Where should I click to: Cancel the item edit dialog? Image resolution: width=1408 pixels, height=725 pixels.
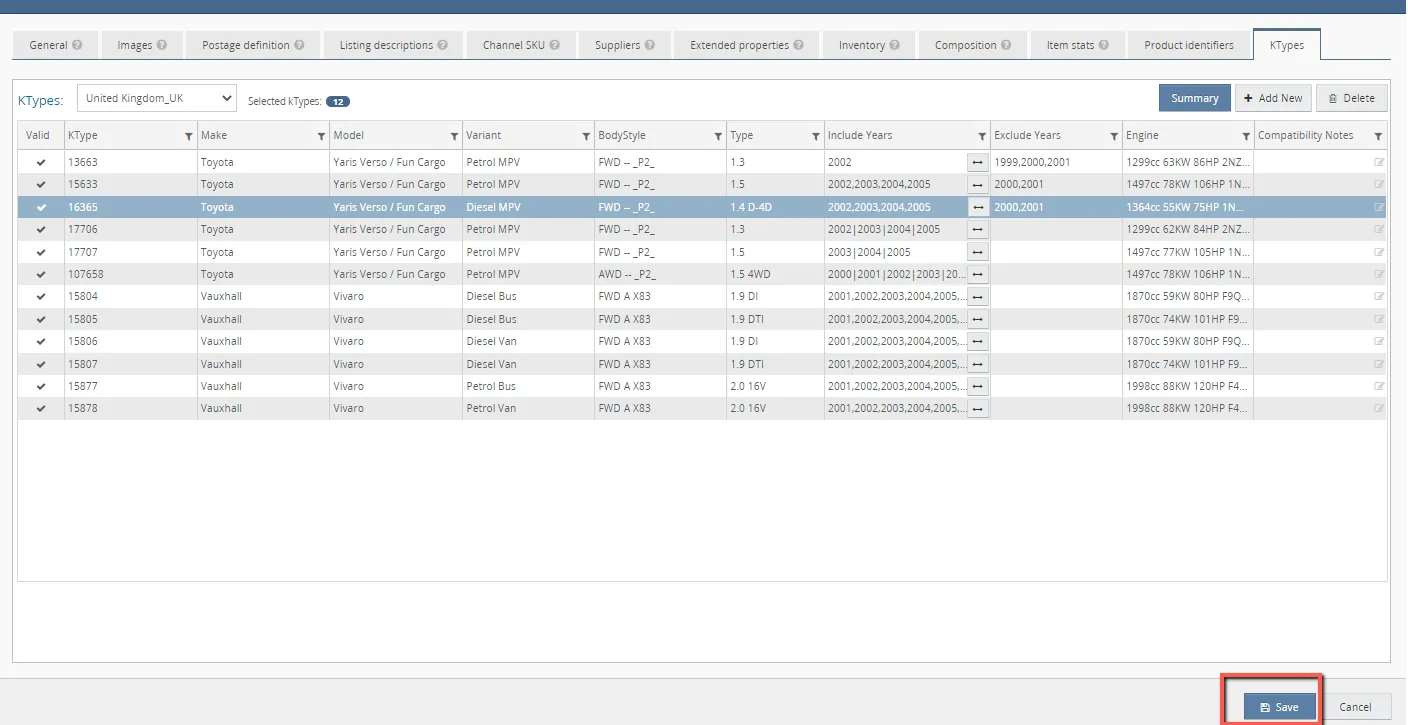point(1355,707)
